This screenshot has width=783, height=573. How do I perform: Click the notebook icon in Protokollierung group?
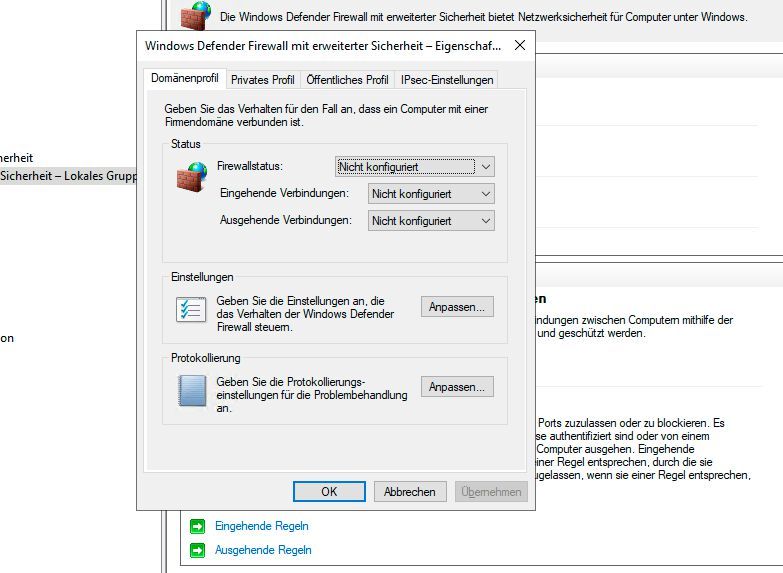[x=192, y=391]
